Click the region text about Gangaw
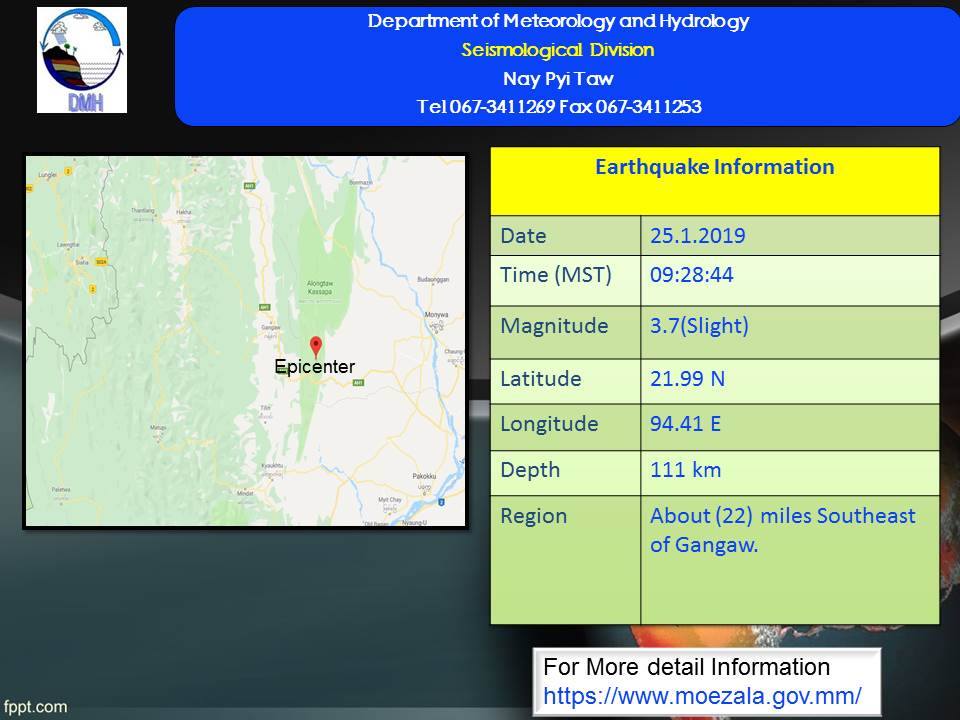960x720 pixels. [782, 530]
